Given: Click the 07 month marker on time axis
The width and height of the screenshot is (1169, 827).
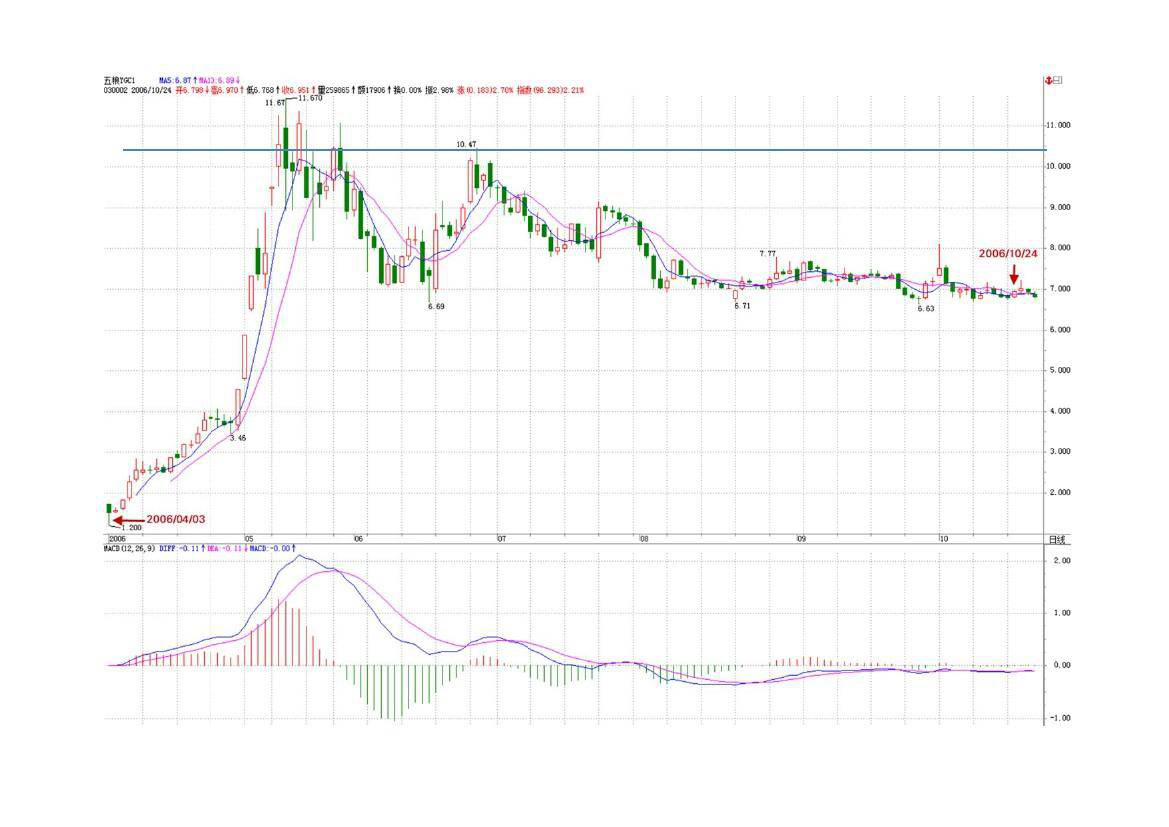Looking at the screenshot, I should 502,539.
